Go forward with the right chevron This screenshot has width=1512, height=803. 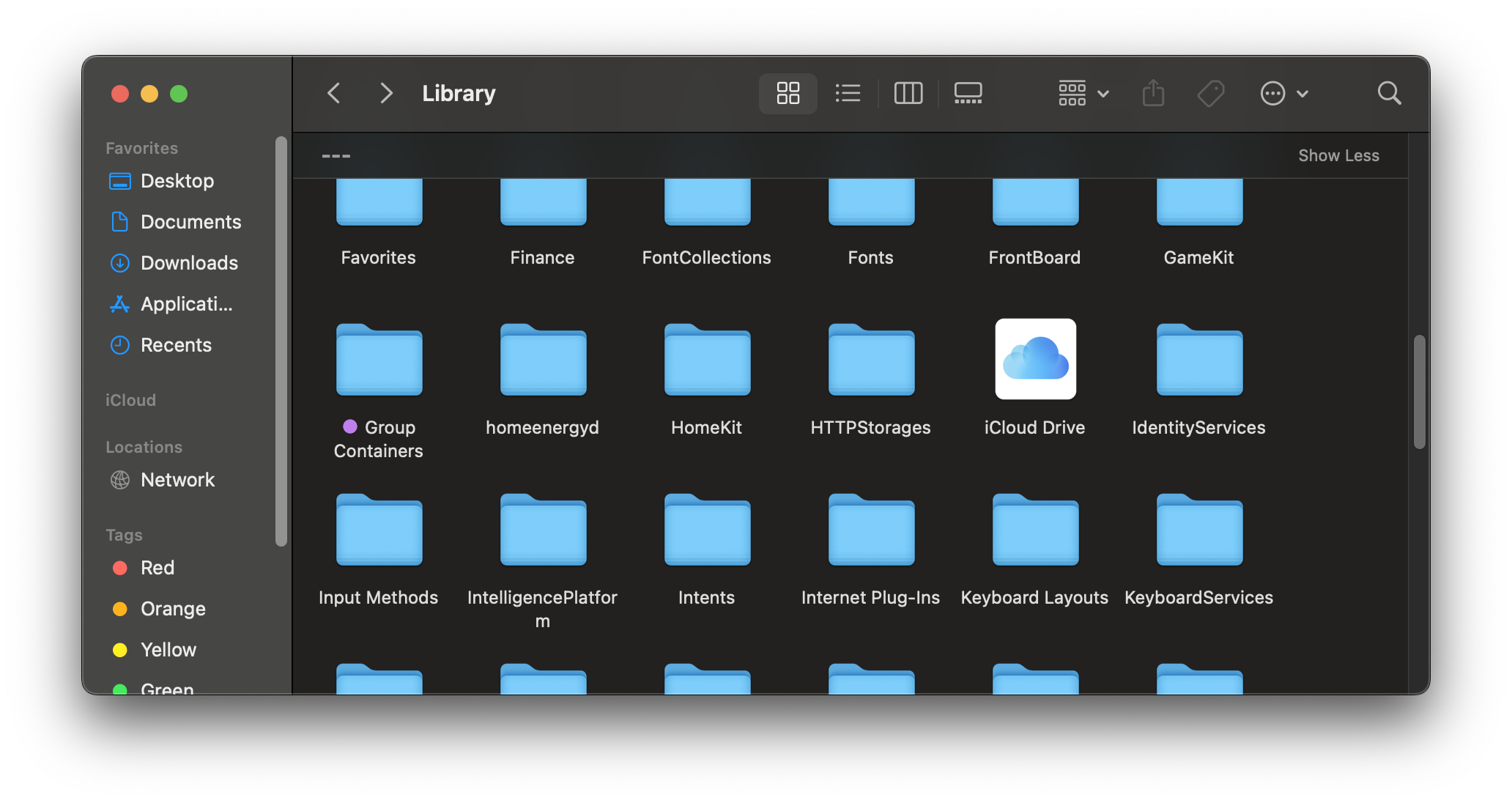386,93
